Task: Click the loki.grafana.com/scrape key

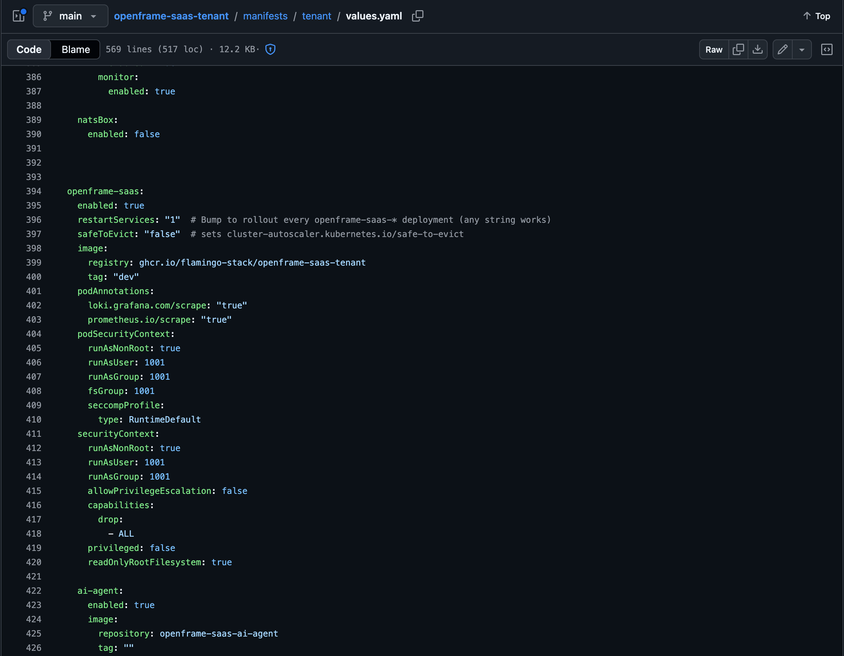Action: click(147, 305)
